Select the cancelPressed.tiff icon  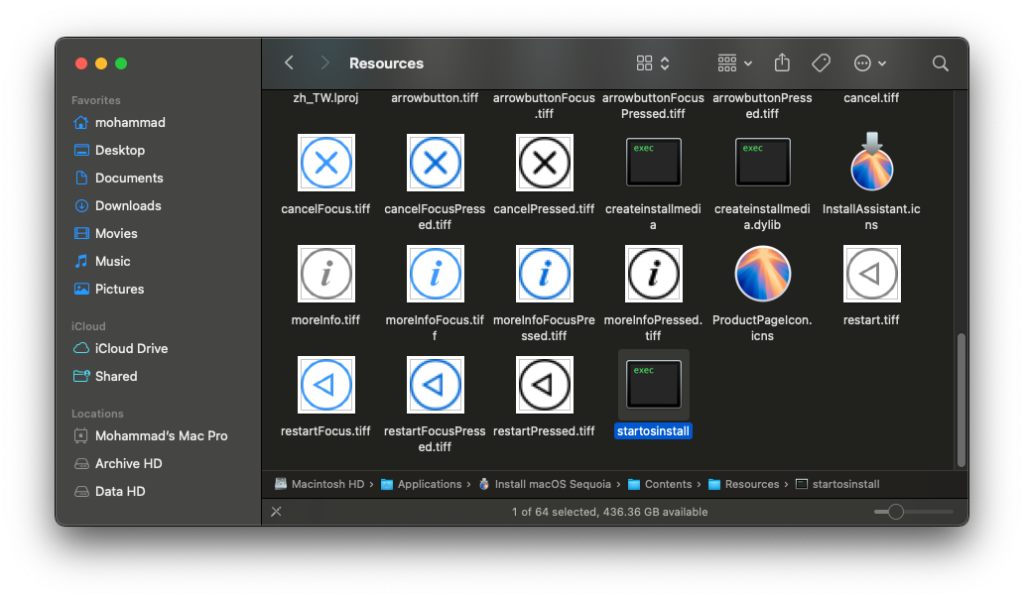544,162
